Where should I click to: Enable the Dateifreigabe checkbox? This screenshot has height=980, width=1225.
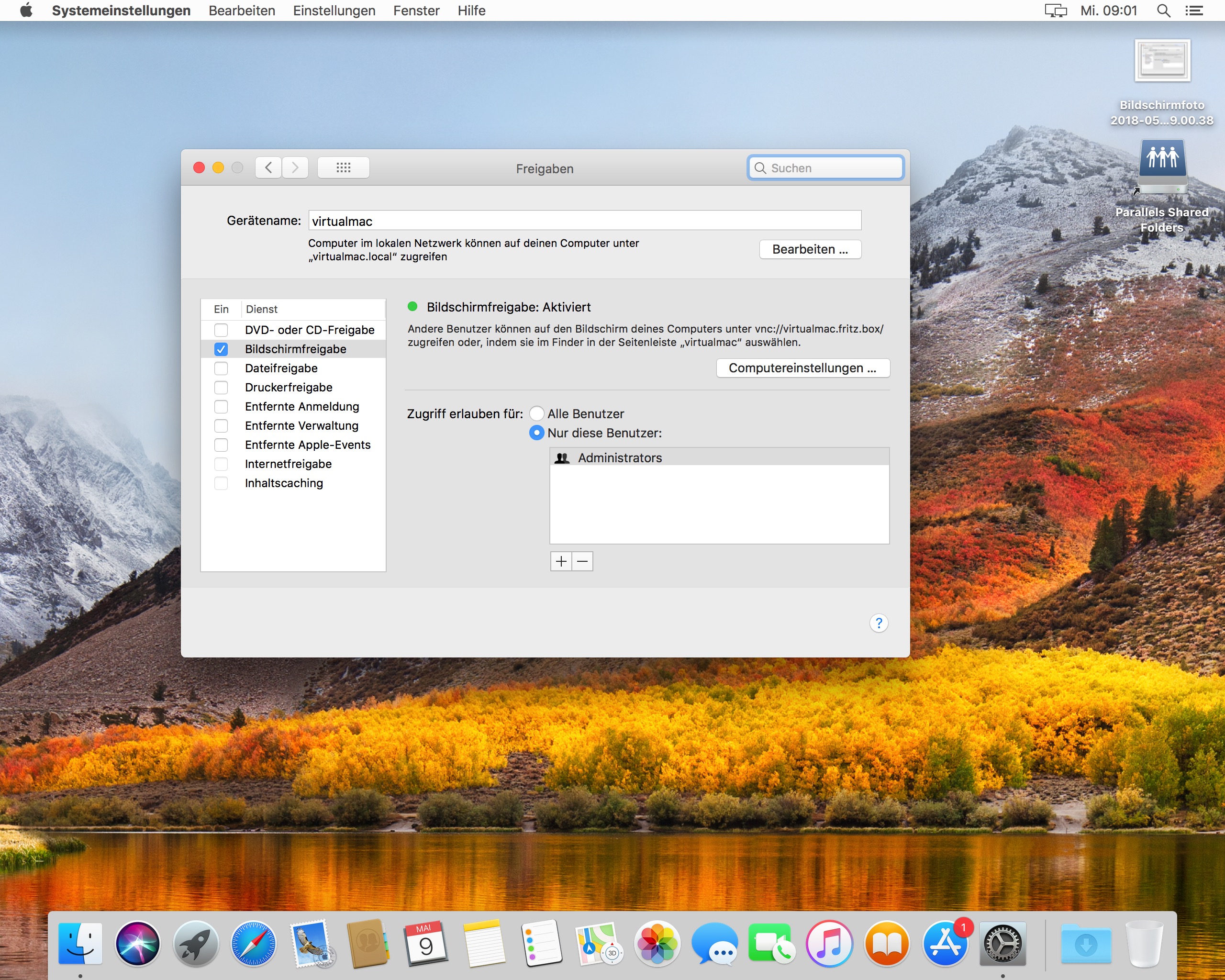(221, 369)
